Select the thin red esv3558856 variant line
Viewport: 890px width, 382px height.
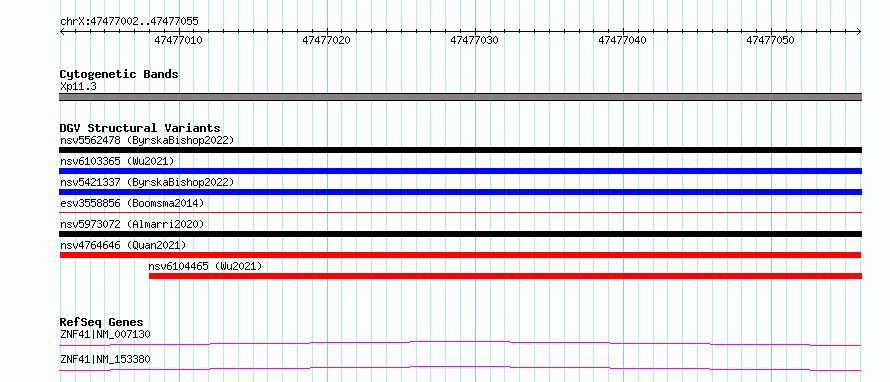[460, 213]
